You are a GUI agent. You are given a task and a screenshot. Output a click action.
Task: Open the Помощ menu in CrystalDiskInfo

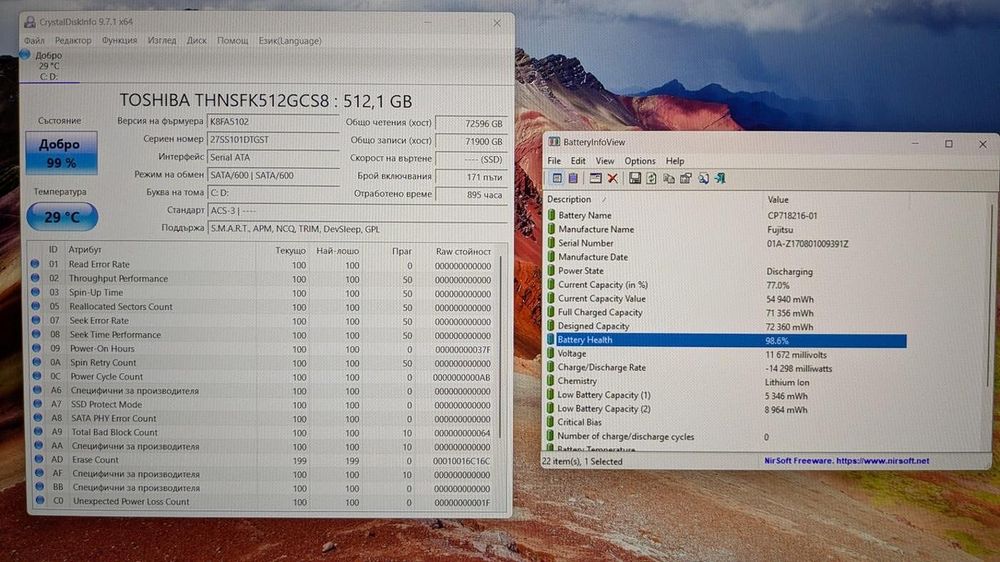[x=233, y=40]
